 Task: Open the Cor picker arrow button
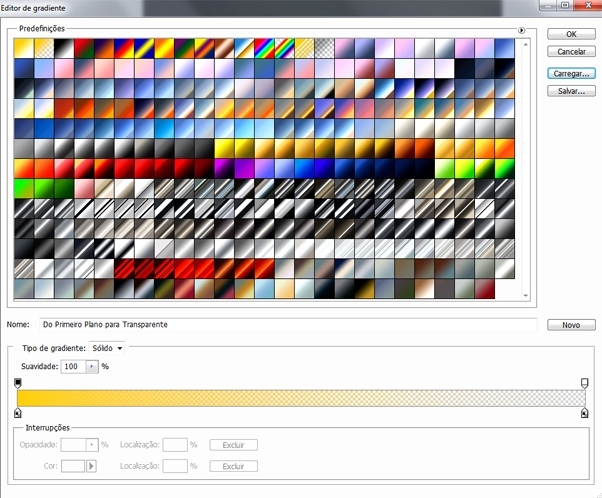coord(91,466)
